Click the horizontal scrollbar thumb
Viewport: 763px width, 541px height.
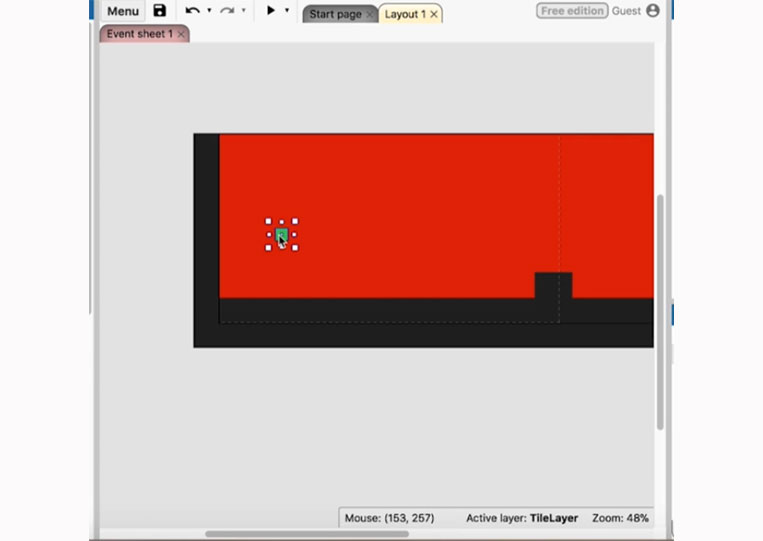click(307, 534)
